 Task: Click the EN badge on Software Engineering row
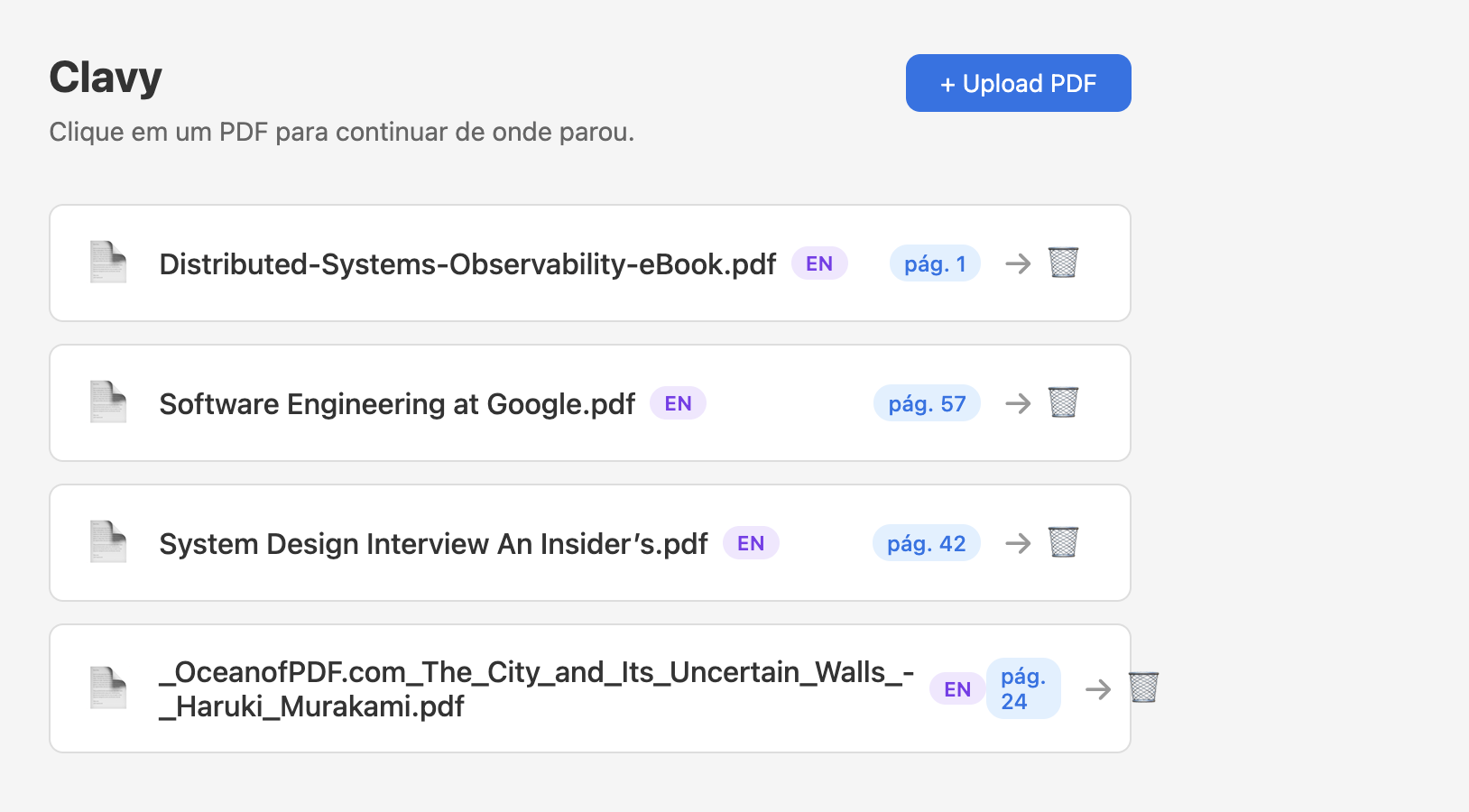[x=678, y=403]
